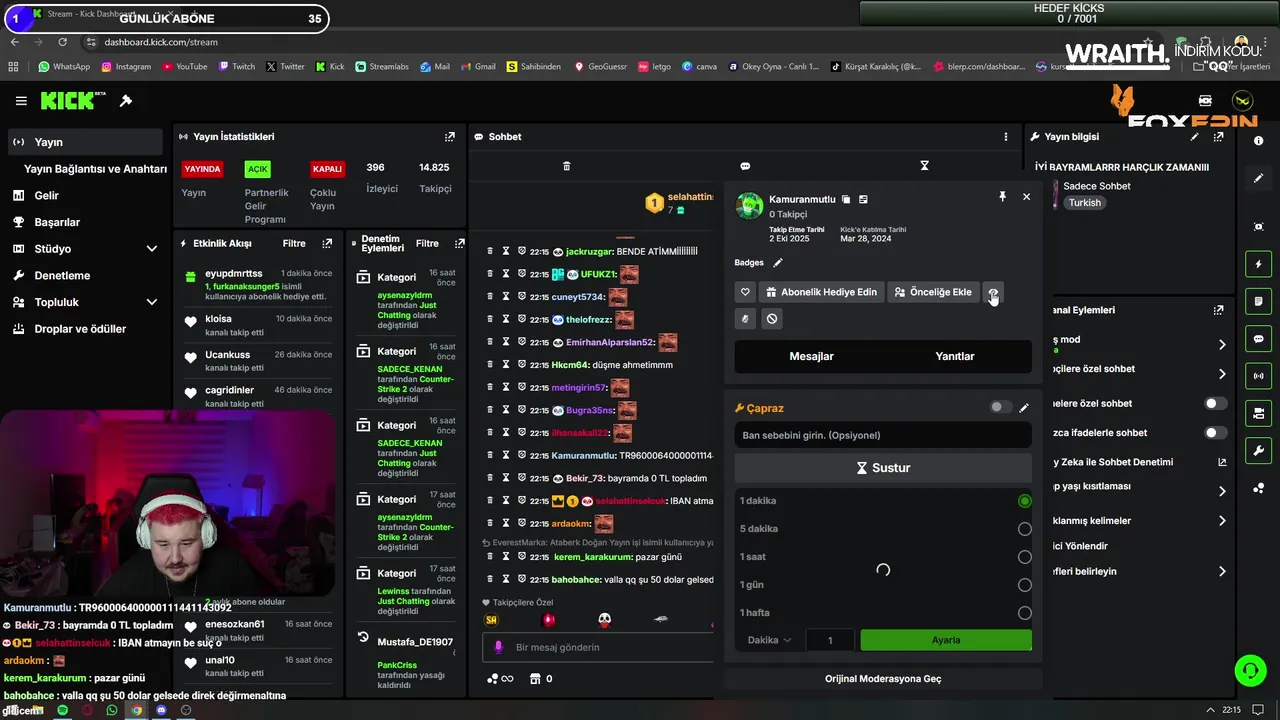Edit stream info in the Yayın bilgisi panel

[1194, 137]
